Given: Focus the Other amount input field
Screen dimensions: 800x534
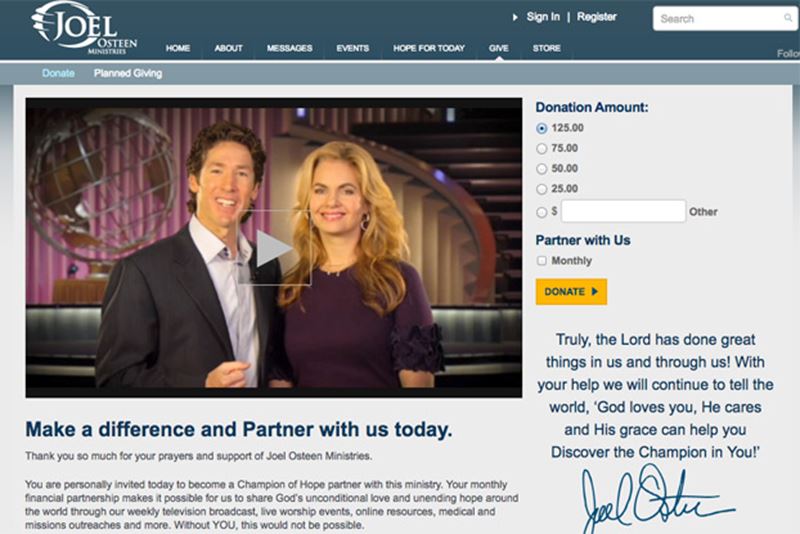Looking at the screenshot, I should tap(623, 211).
